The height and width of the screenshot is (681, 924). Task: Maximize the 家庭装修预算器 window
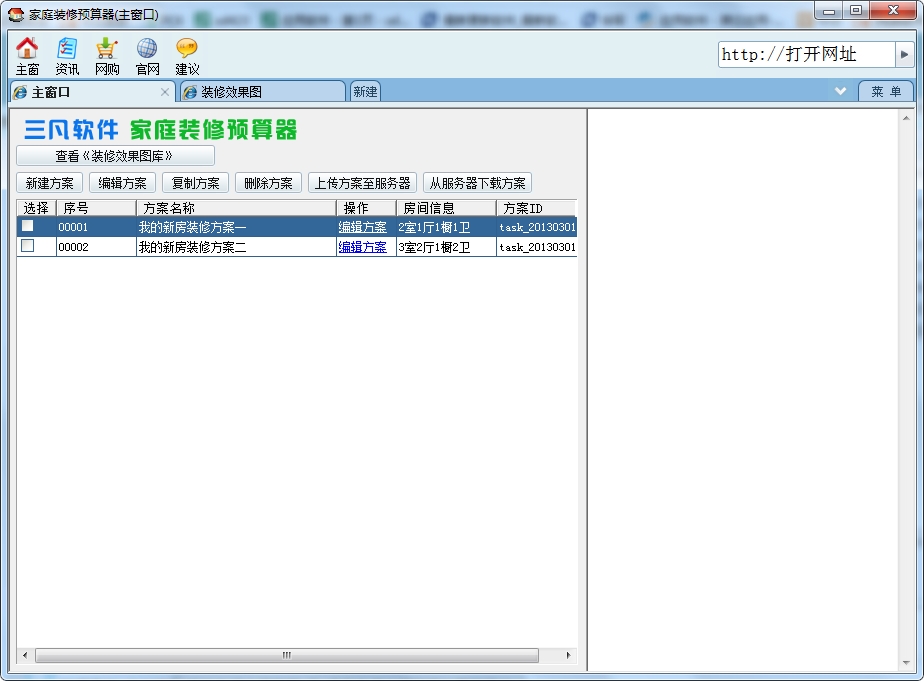856,11
